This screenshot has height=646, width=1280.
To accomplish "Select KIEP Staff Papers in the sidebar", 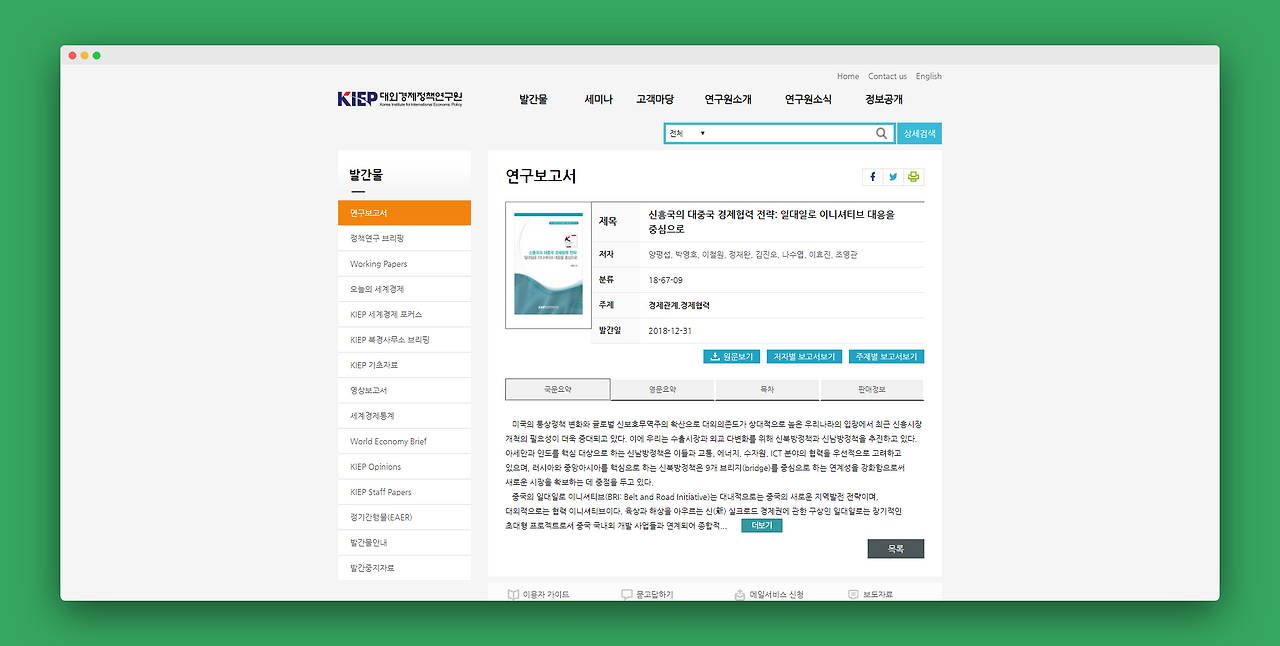I will pyautogui.click(x=404, y=492).
